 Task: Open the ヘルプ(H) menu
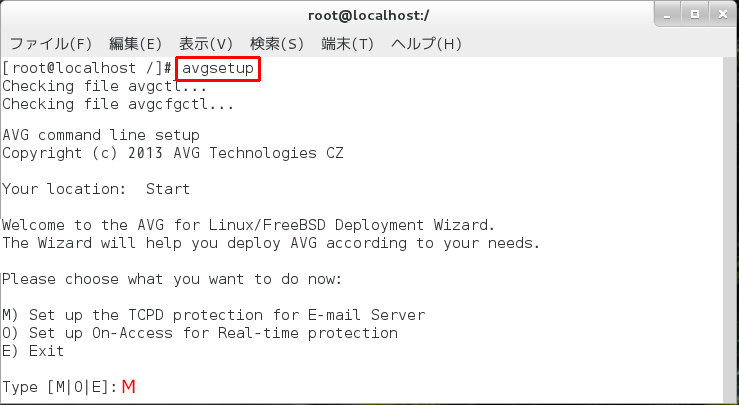[426, 44]
